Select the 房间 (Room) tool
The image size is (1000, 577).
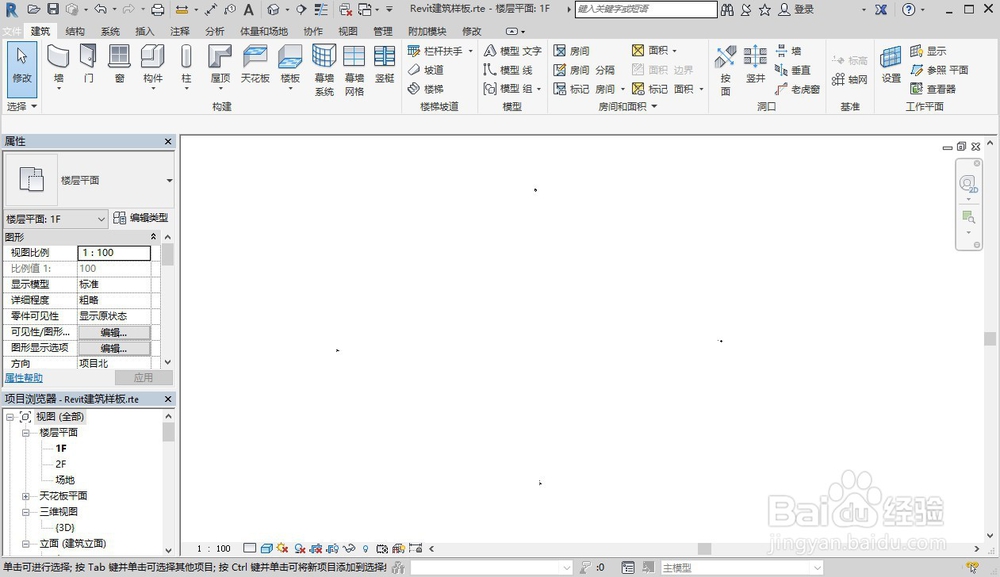coord(571,50)
